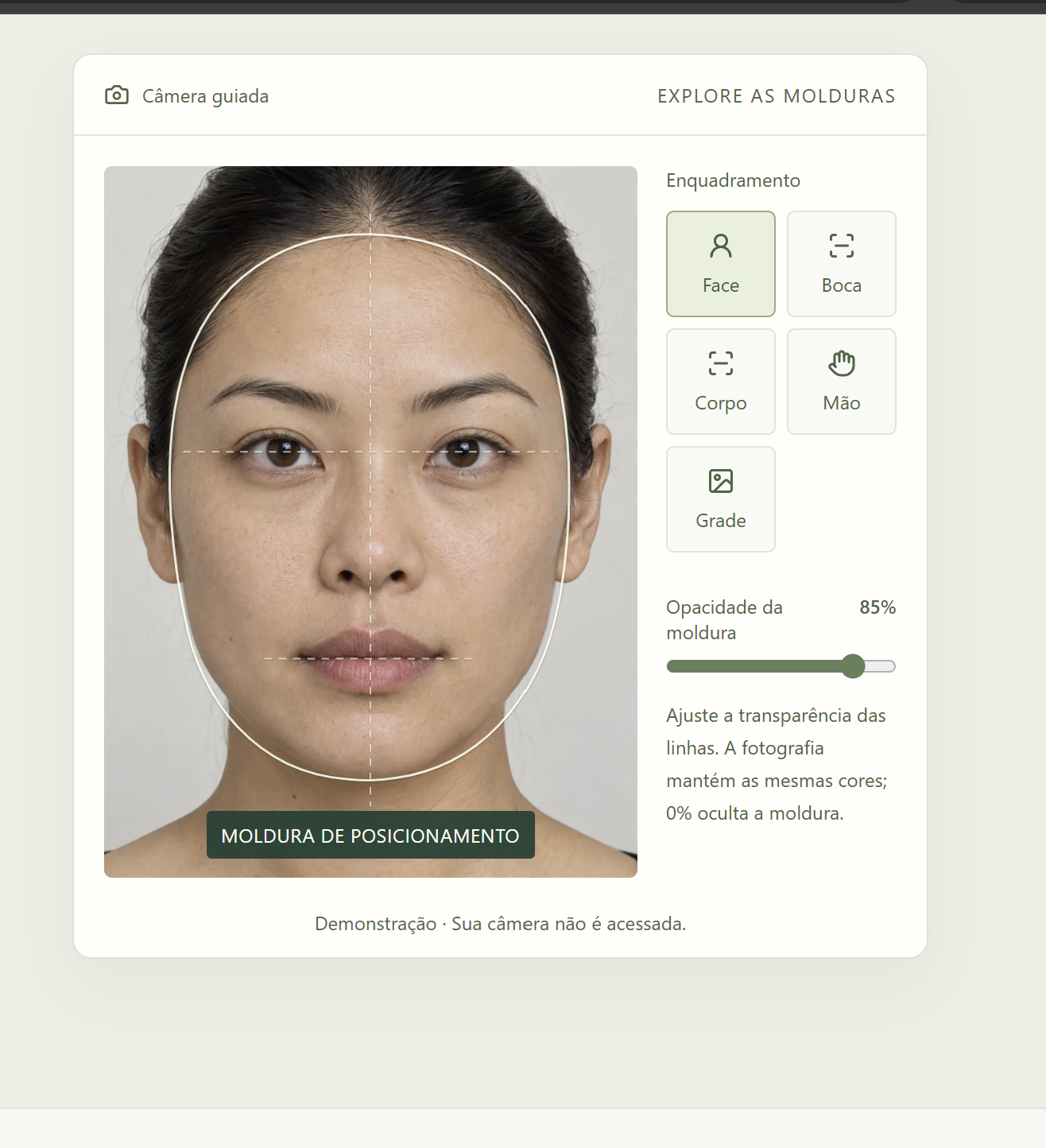
Task: Choose the Mão framing option
Action: (842, 382)
